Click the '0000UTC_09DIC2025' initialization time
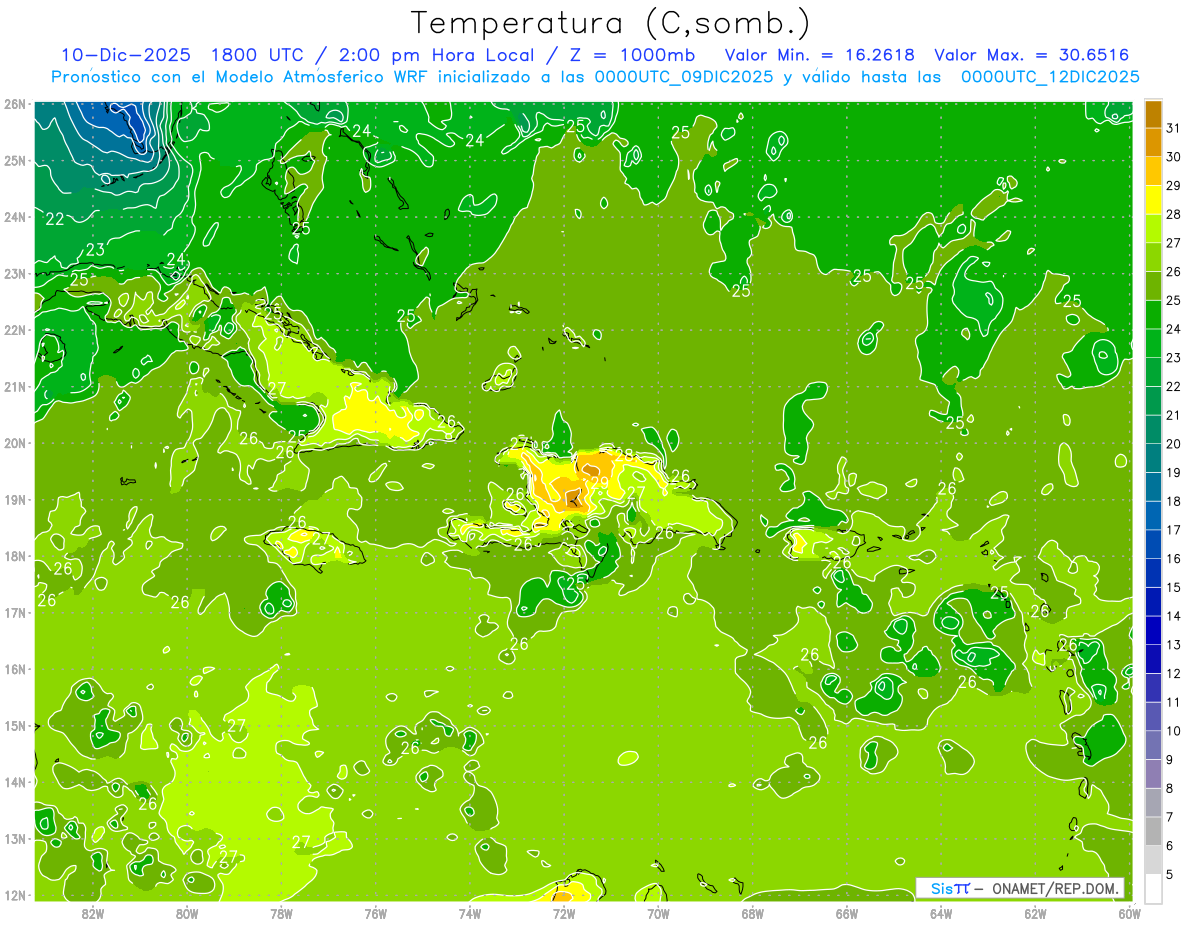This screenshot has height=927, width=1200. pyautogui.click(x=683, y=77)
